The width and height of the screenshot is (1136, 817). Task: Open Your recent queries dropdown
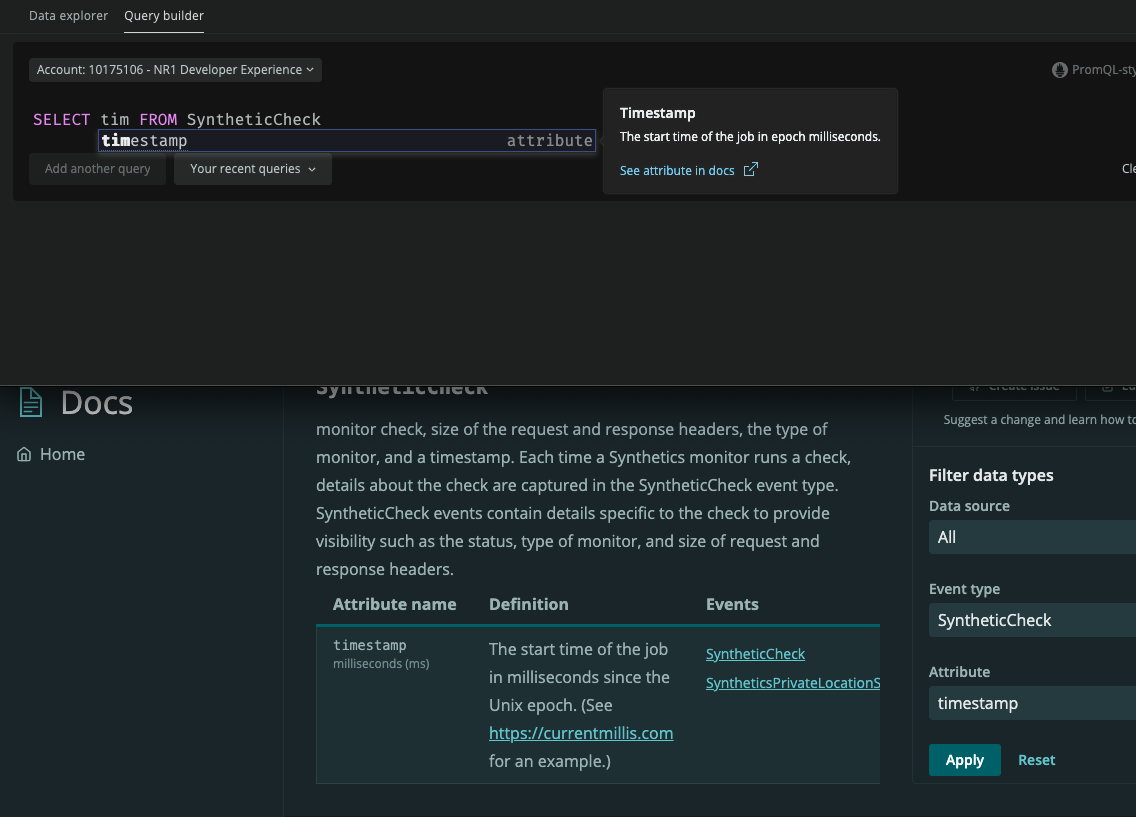253,169
